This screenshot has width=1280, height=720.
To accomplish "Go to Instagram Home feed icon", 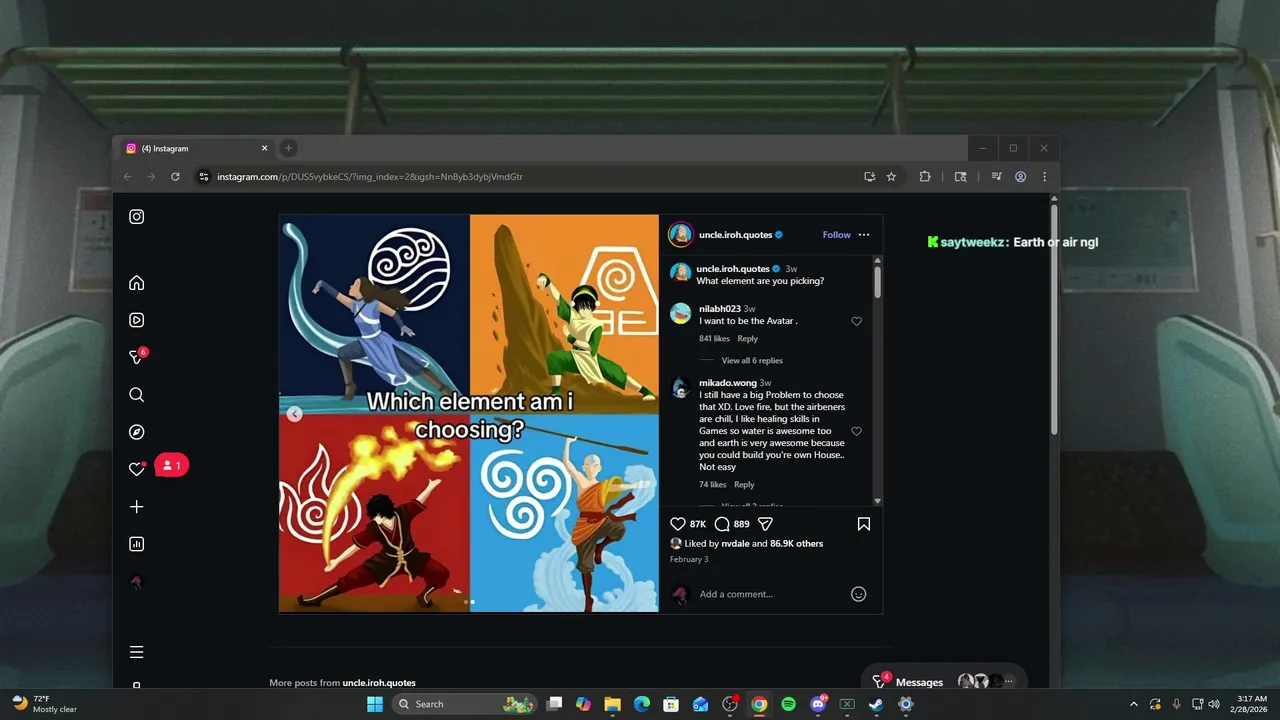I will [x=137, y=283].
